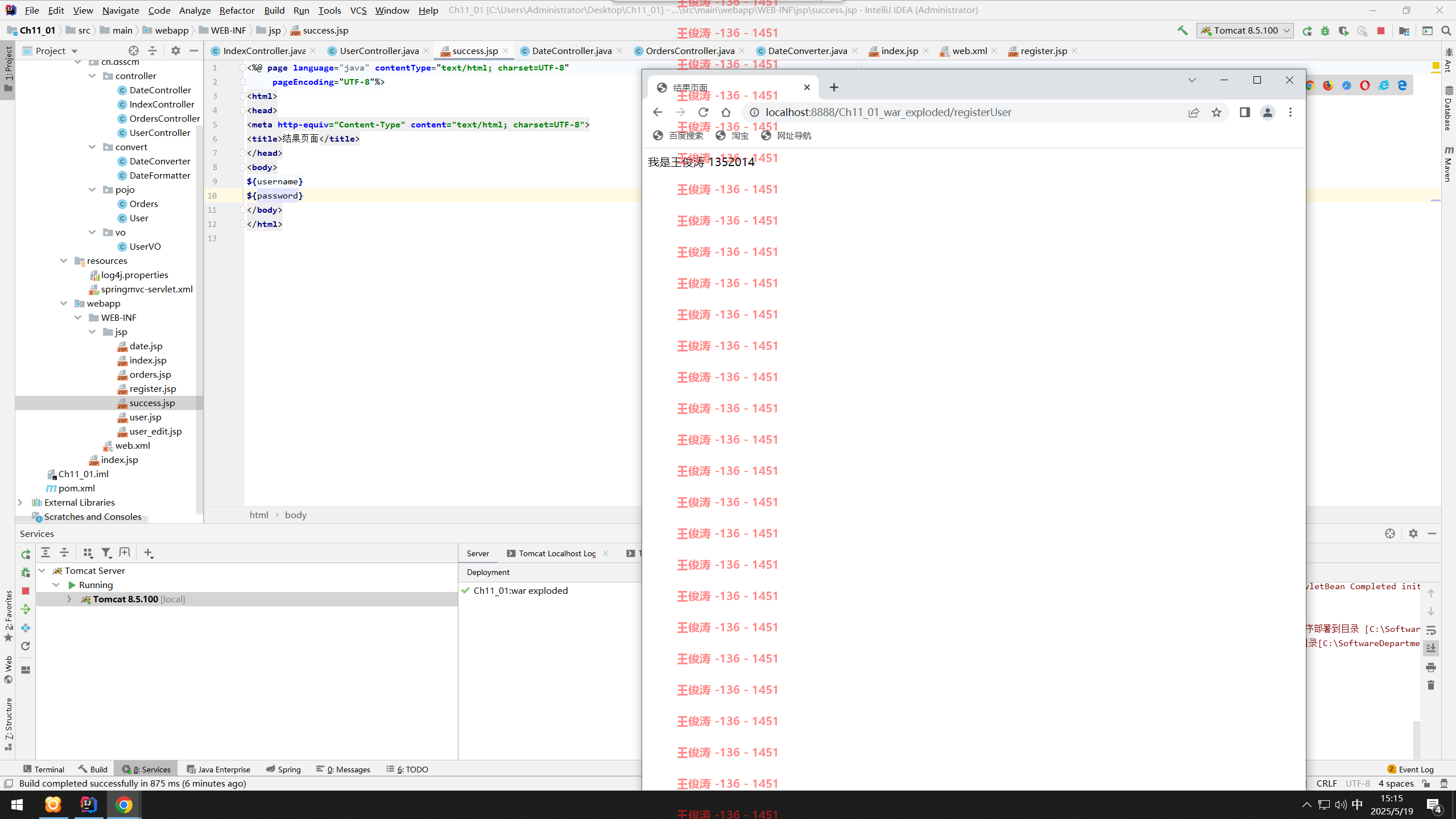The image size is (1456, 819).
Task: Switch to Tomcat Localhost Log tab
Action: [557, 553]
